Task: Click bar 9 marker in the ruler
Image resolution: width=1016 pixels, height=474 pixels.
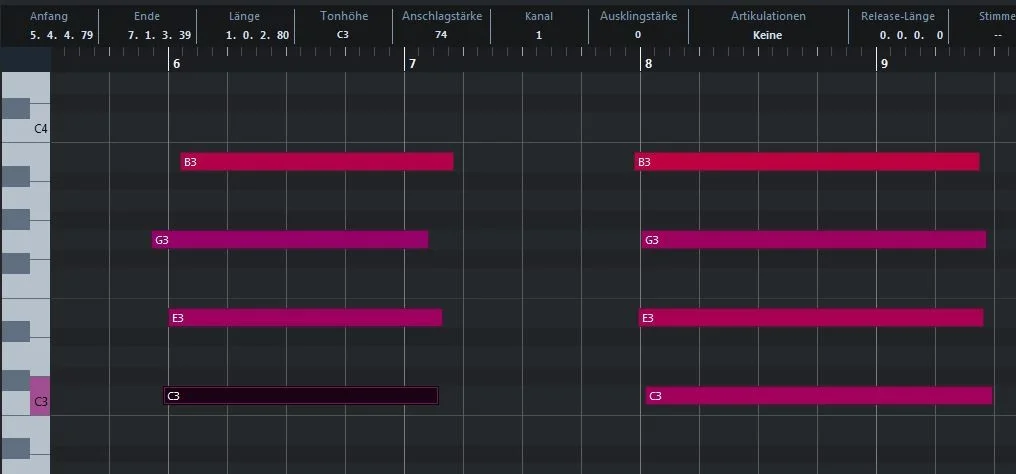Action: pyautogui.click(x=884, y=63)
